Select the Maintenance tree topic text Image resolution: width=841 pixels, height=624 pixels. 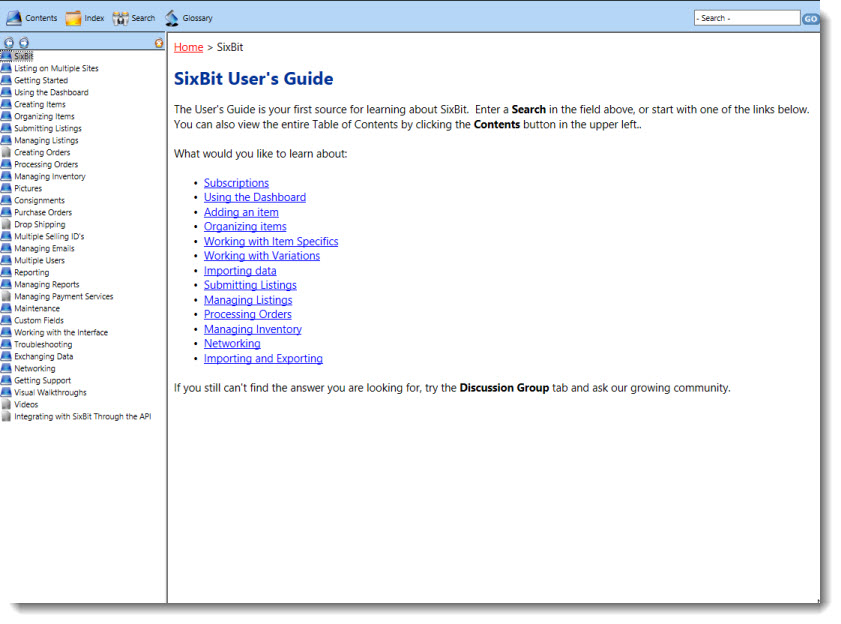pos(36,309)
